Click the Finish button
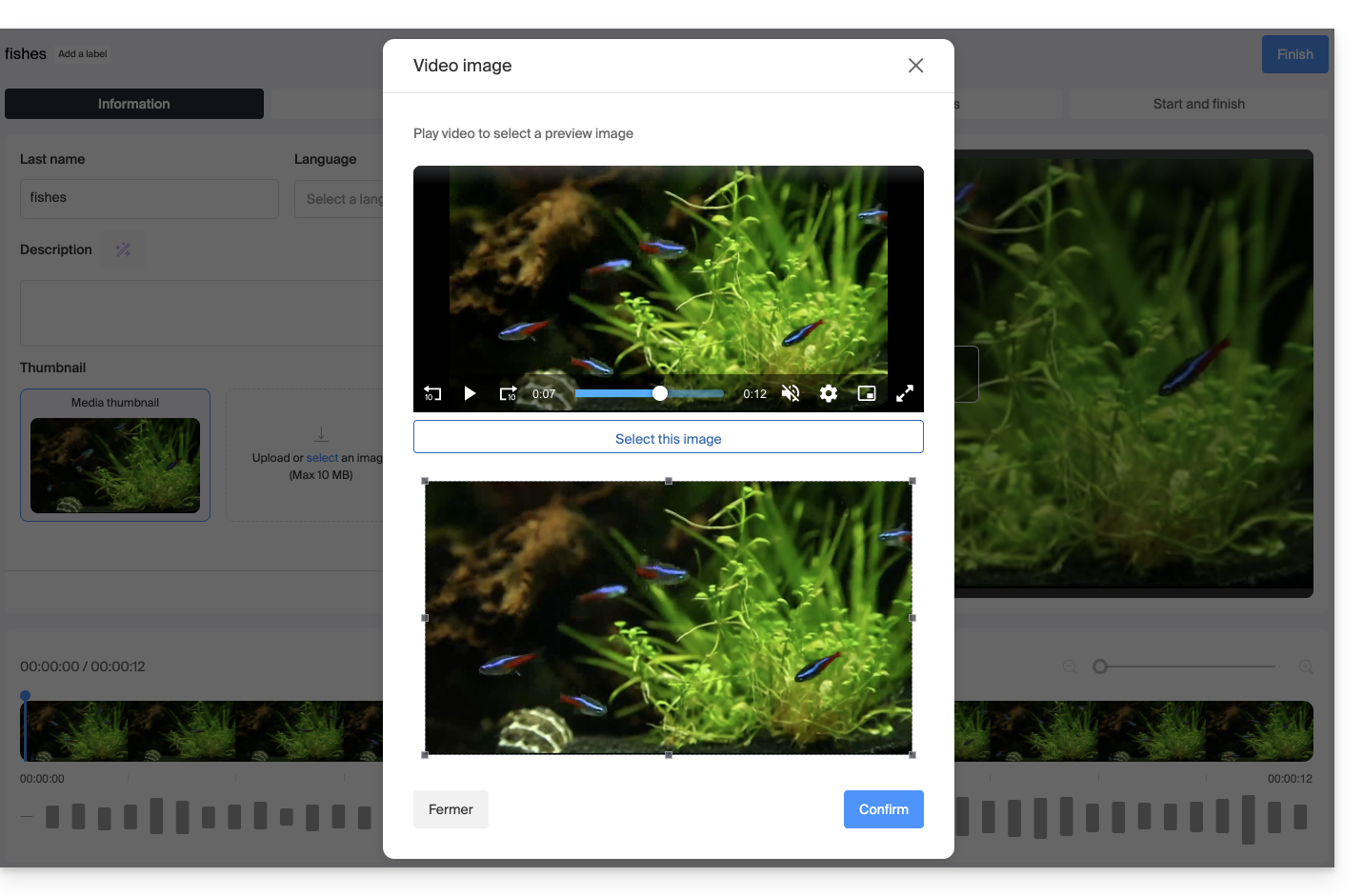1363x896 pixels. click(x=1294, y=54)
